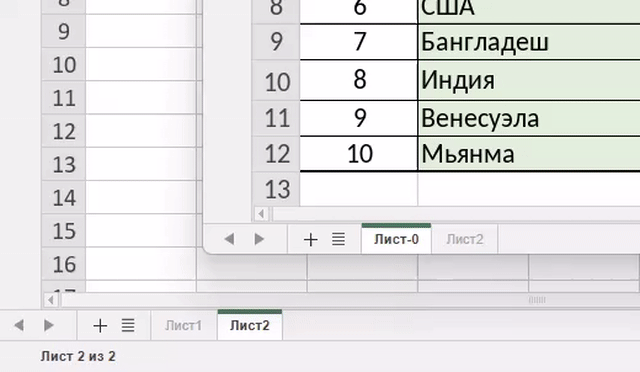The height and width of the screenshot is (372, 640).
Task: Select the cell containing Бангладеш
Action: 529,42
